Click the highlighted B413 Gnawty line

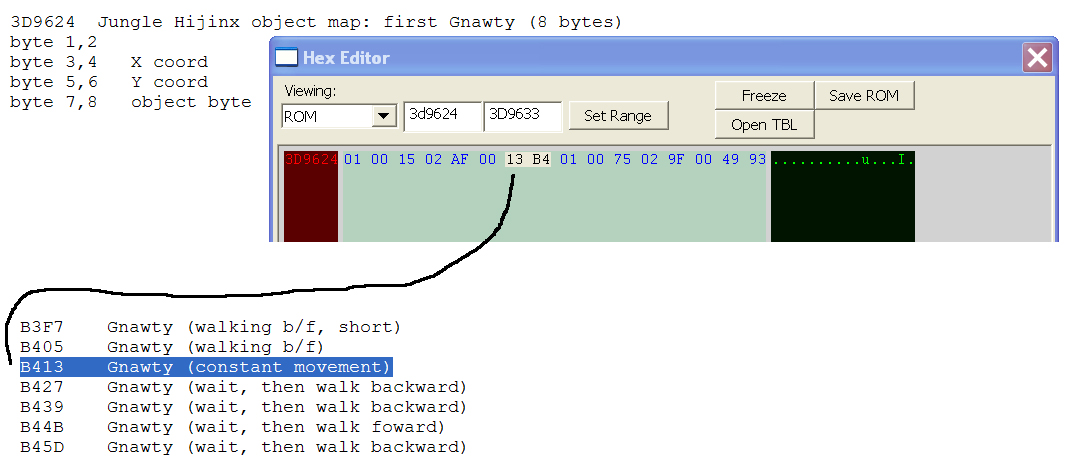pos(205,367)
